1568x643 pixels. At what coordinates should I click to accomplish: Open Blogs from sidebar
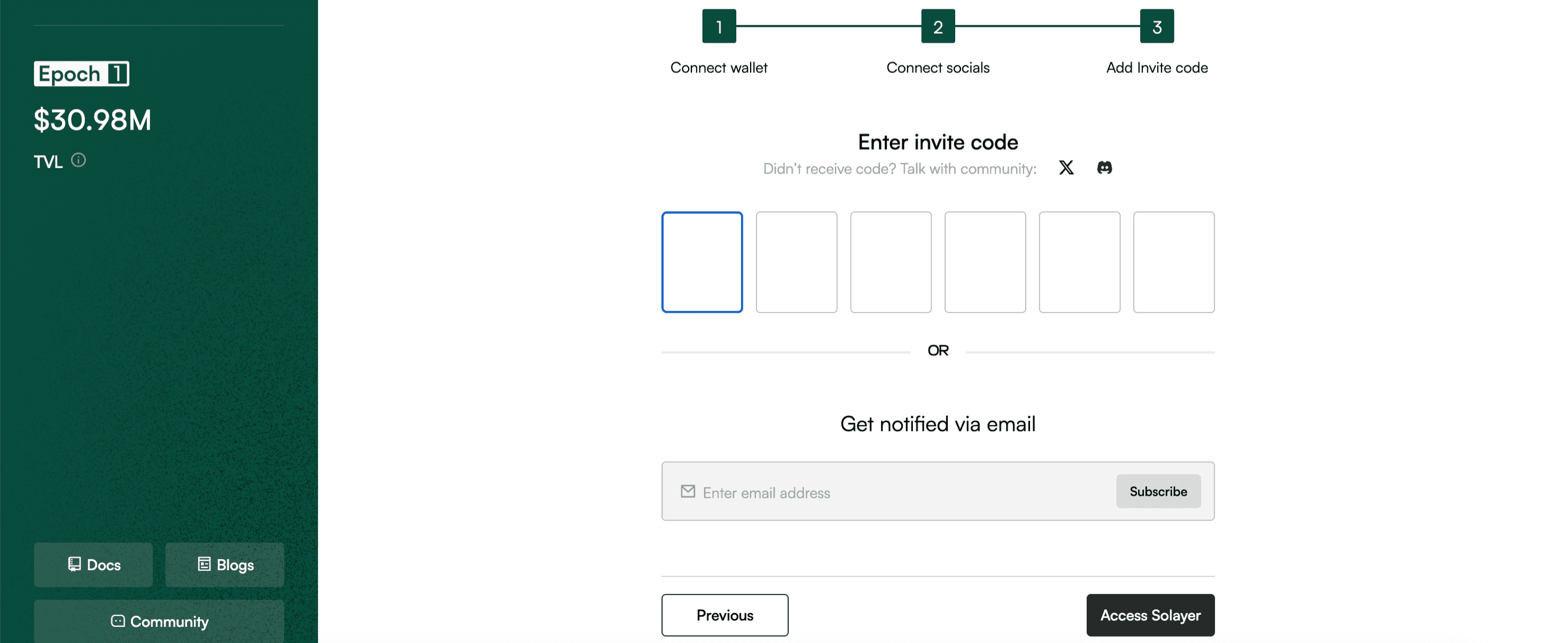click(224, 564)
